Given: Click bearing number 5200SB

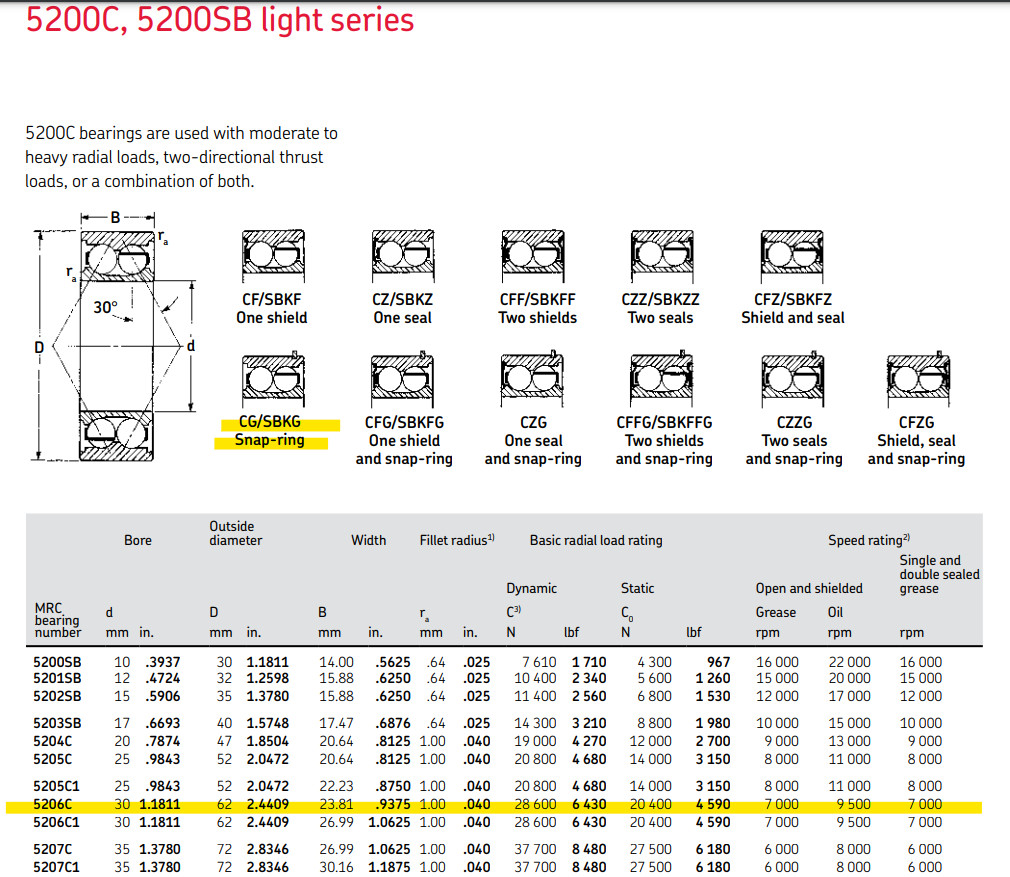Looking at the screenshot, I should click(x=57, y=662).
